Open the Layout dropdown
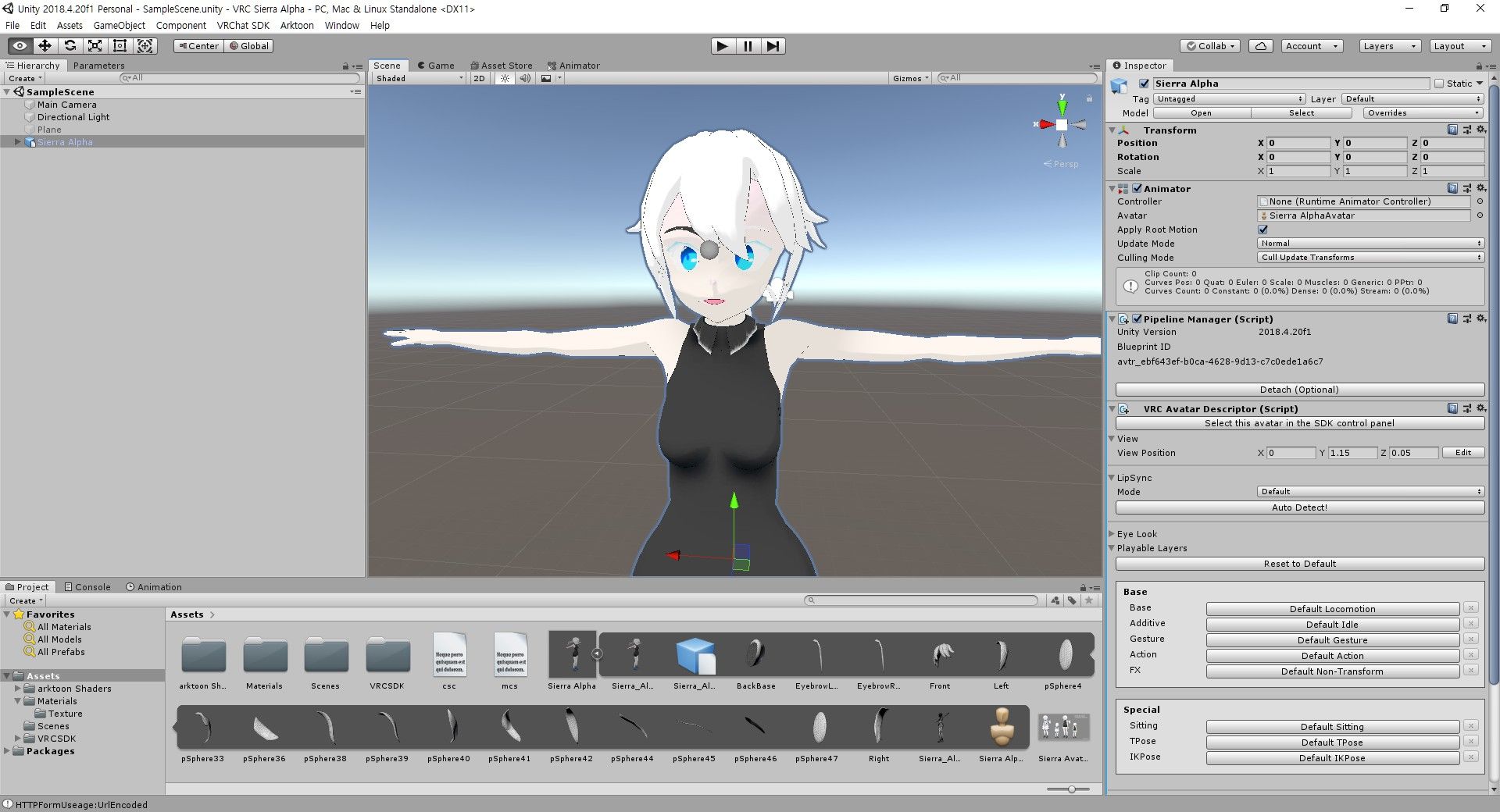1500x812 pixels. tap(1460, 46)
